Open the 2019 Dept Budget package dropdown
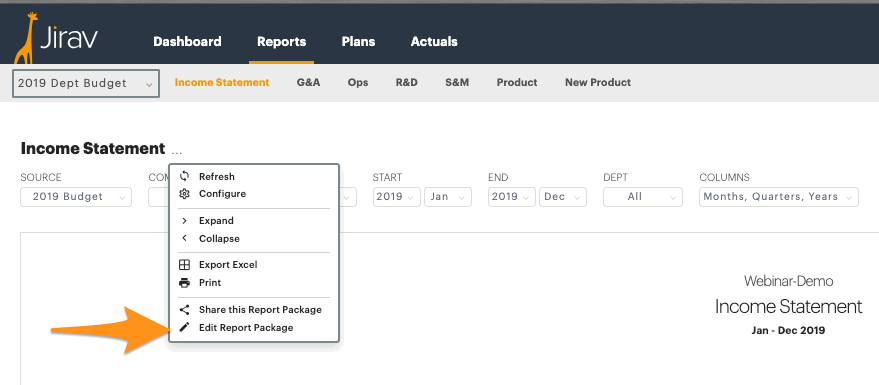The image size is (879, 385). [x=86, y=84]
